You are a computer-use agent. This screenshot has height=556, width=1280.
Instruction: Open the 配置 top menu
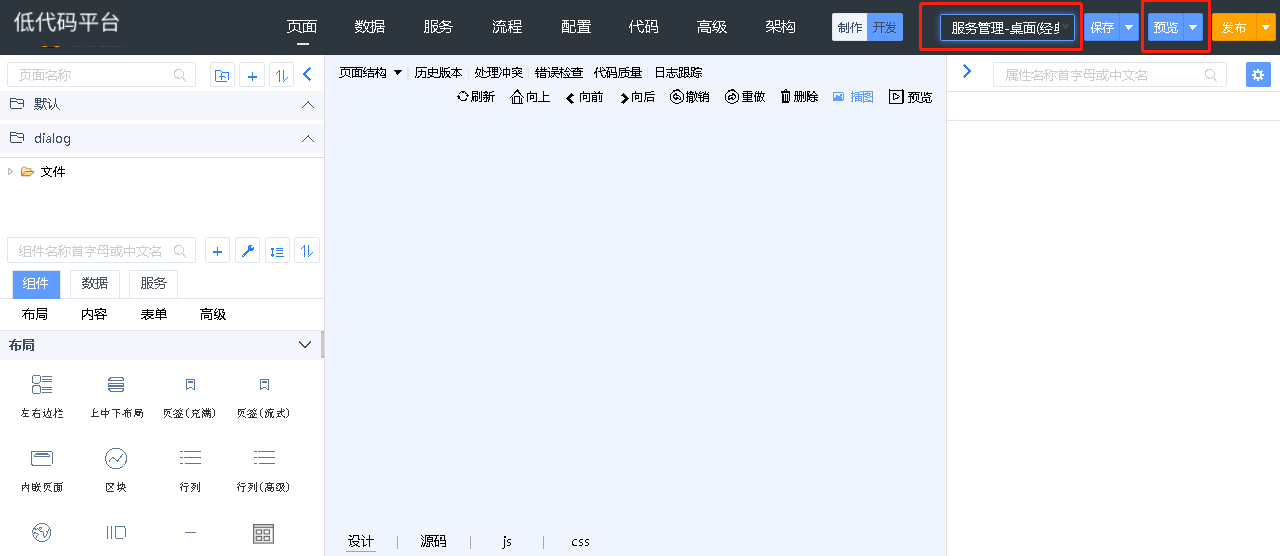(x=576, y=27)
